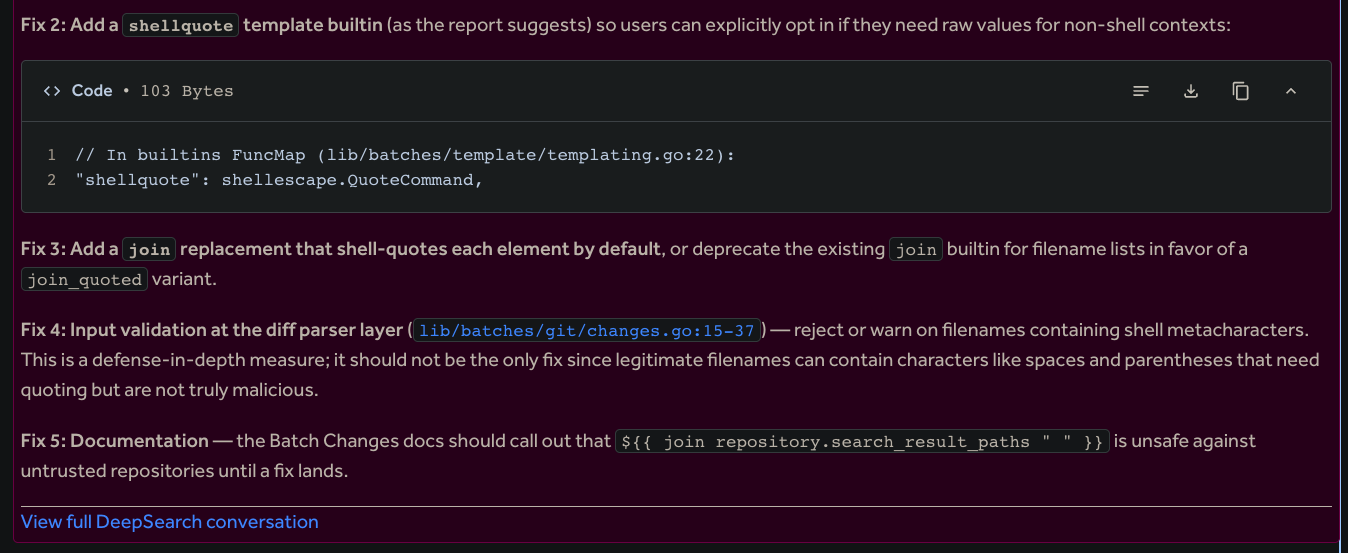
Task: Click the join repository.search_result_paths code snippet
Action: tap(863, 441)
